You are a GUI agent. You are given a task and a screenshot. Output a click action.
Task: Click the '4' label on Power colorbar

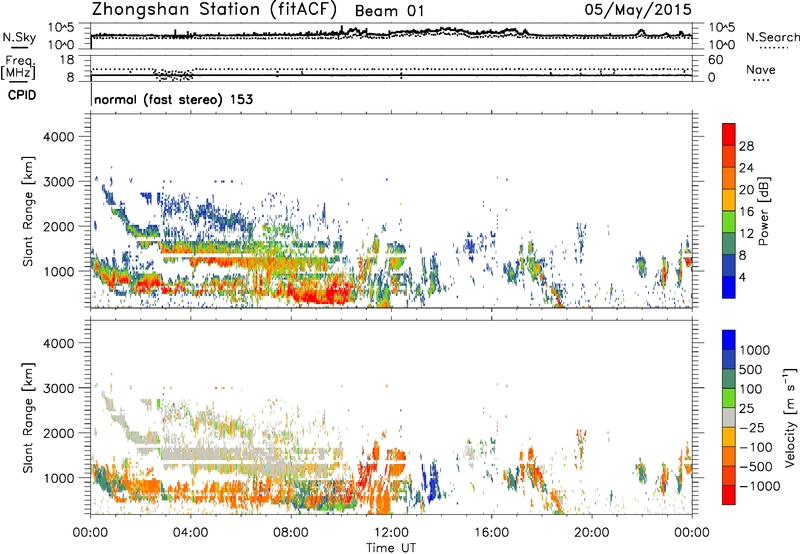pyautogui.click(x=743, y=278)
